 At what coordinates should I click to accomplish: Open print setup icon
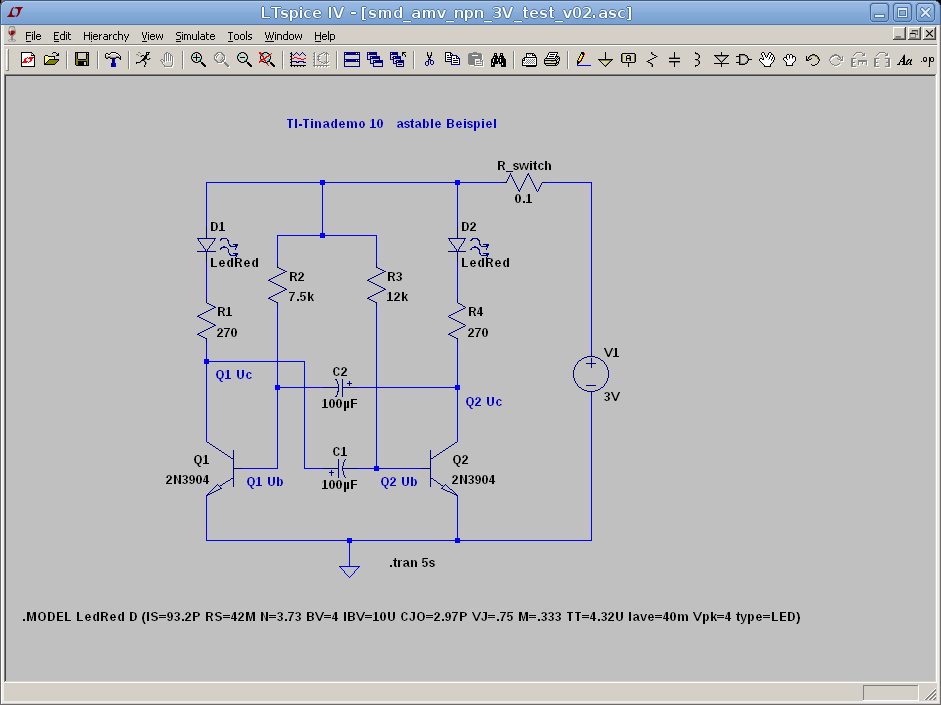click(529, 59)
